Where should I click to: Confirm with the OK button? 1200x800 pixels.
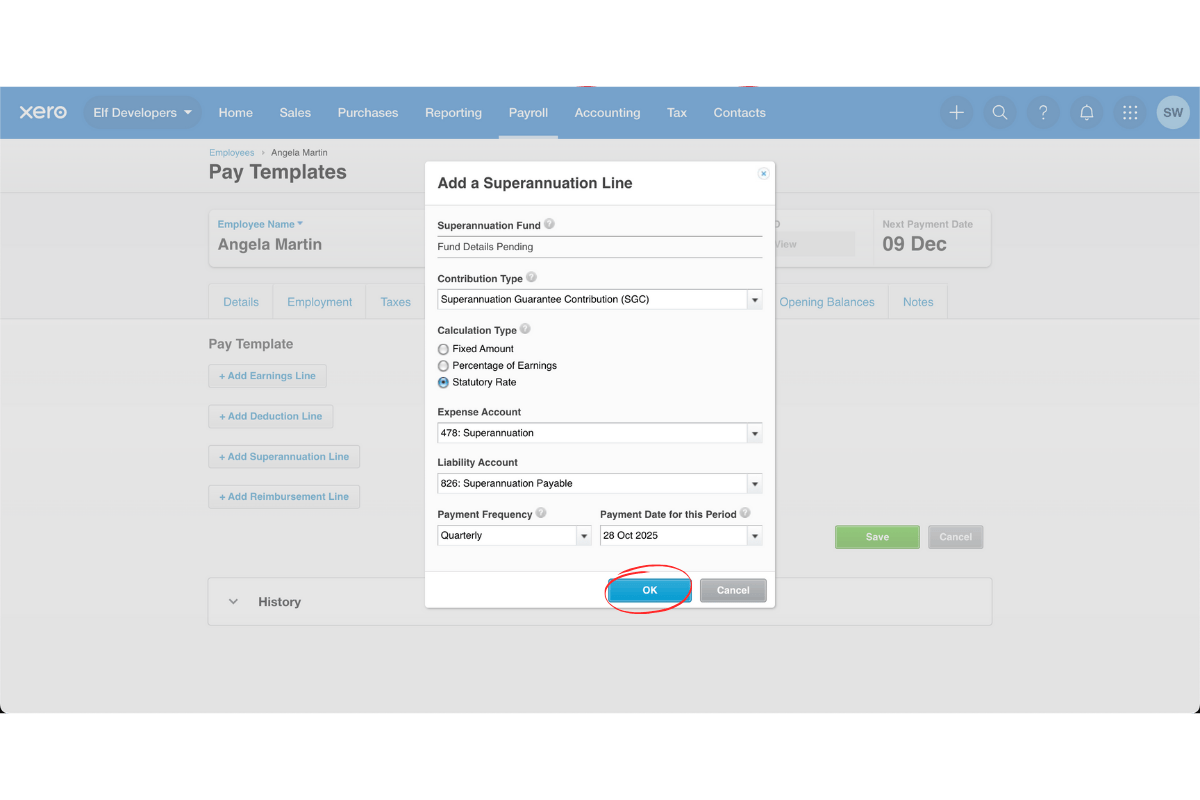648,589
